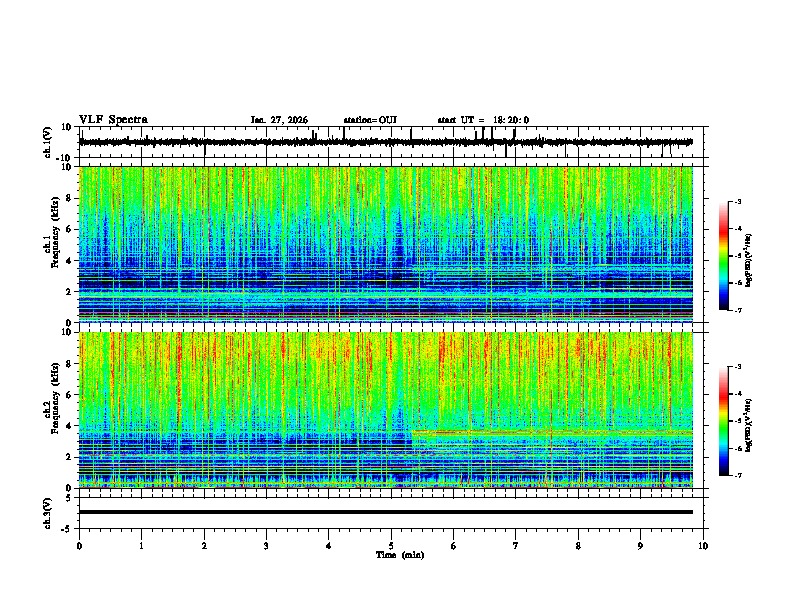
Task: Click the "10" tick ending the time axis
Action: pos(703,546)
